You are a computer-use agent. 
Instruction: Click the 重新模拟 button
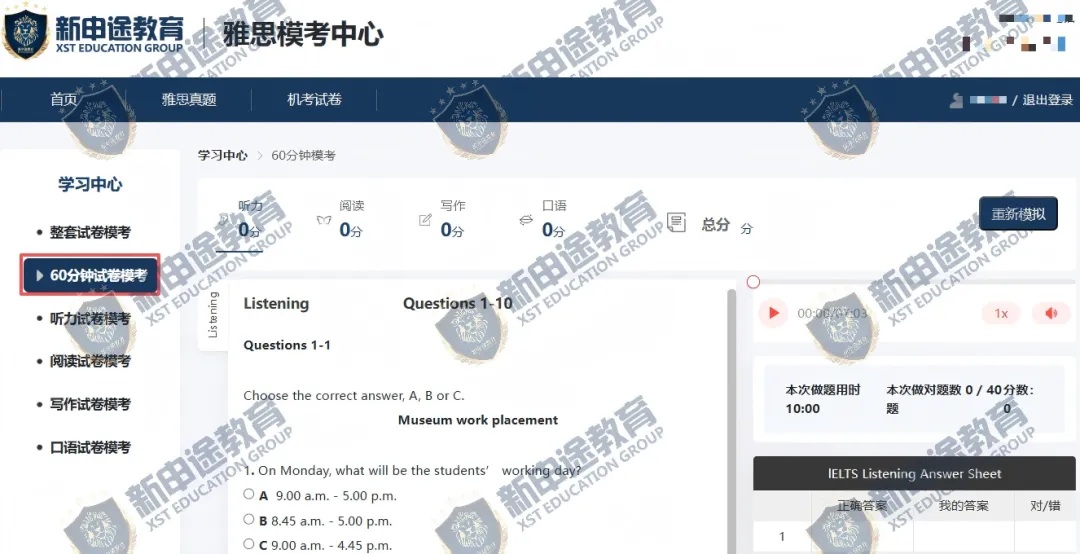click(x=1018, y=214)
